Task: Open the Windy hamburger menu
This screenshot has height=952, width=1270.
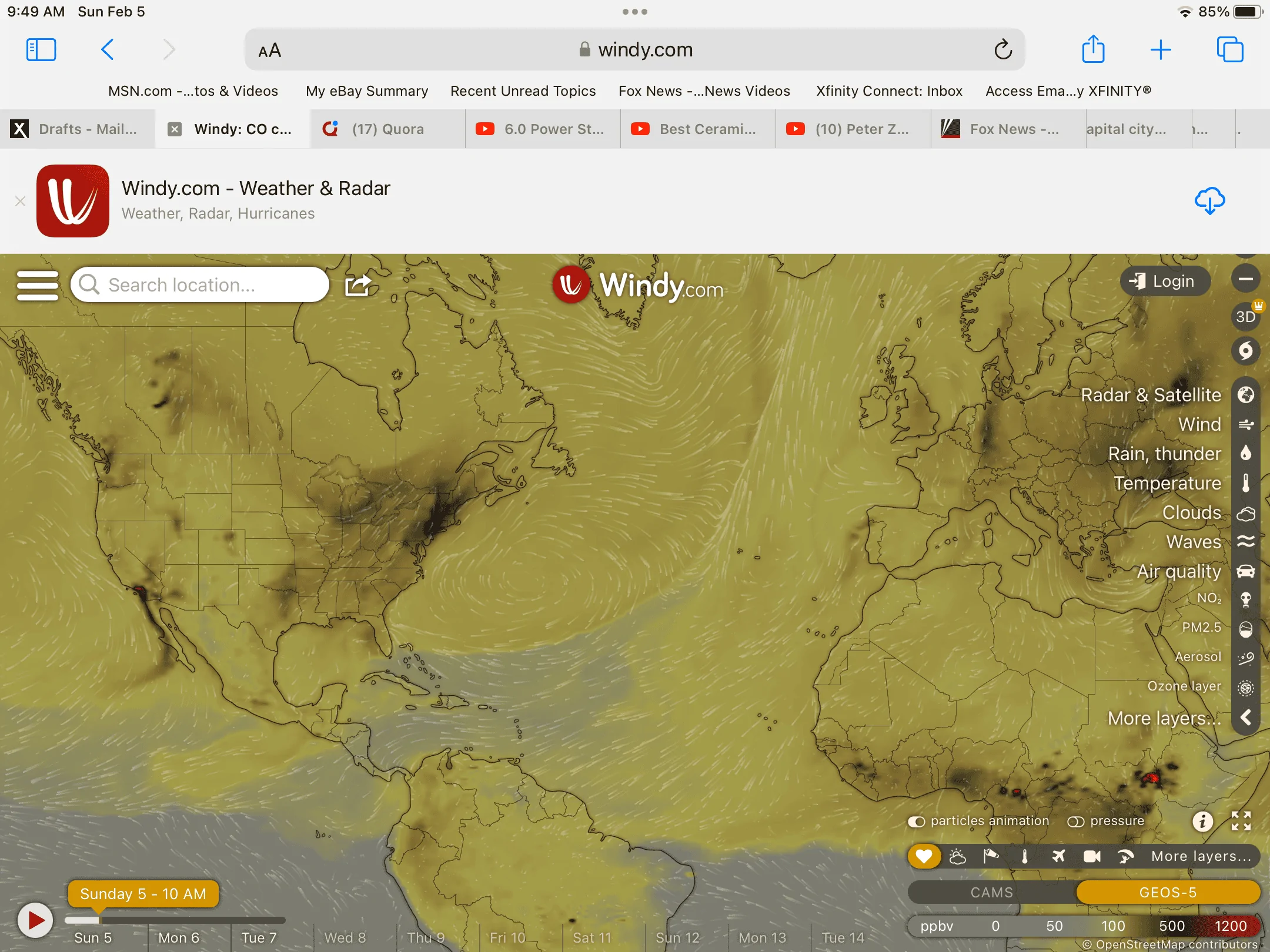Action: (38, 285)
